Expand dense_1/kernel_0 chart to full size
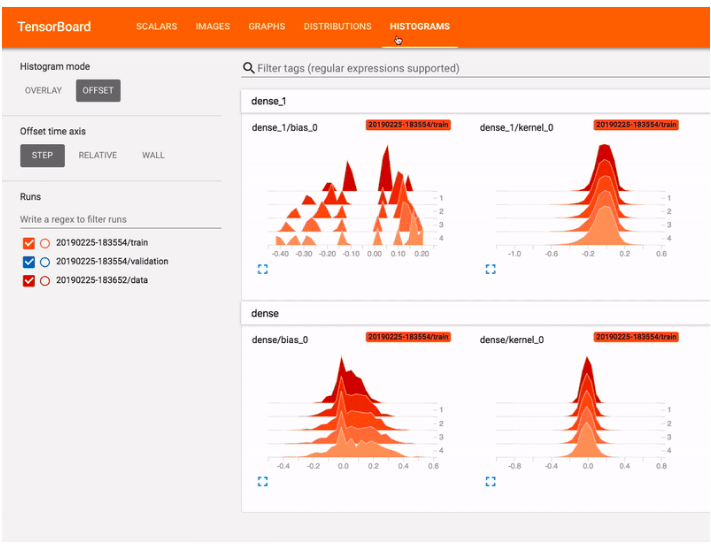Screen dimensions: 711x544 pos(490,269)
